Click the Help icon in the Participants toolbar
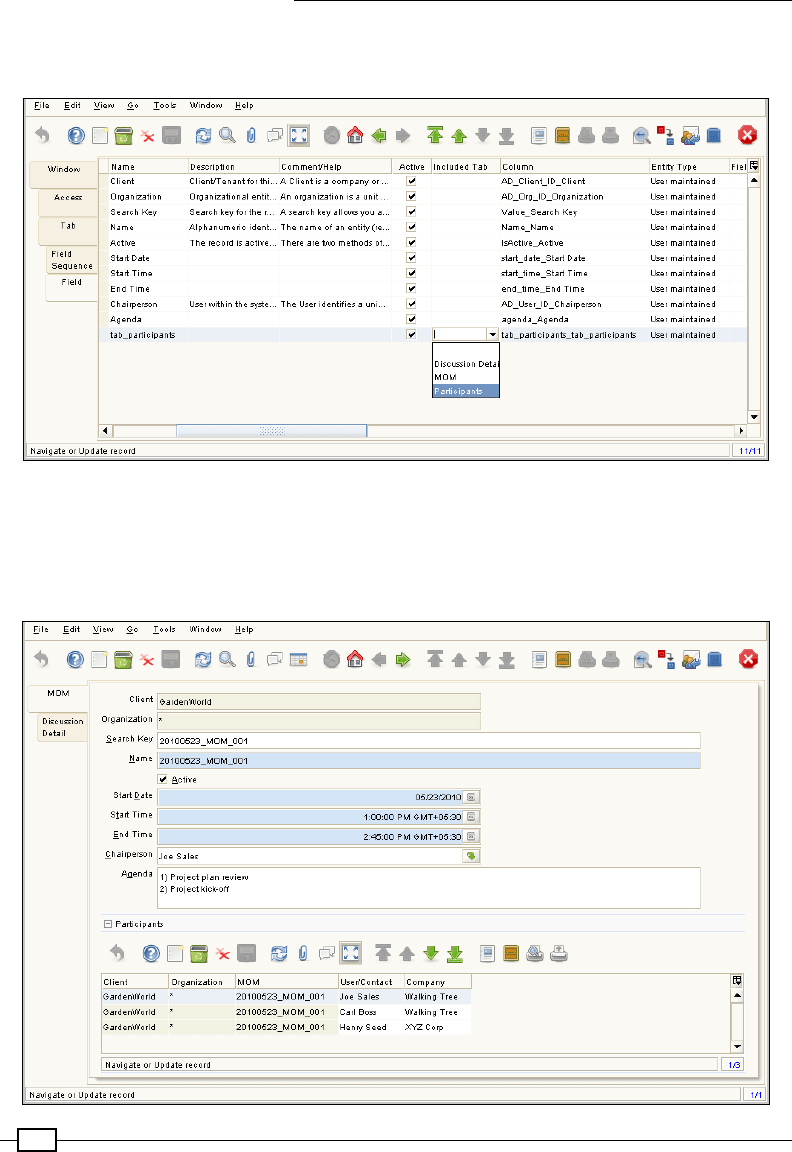 [152, 954]
